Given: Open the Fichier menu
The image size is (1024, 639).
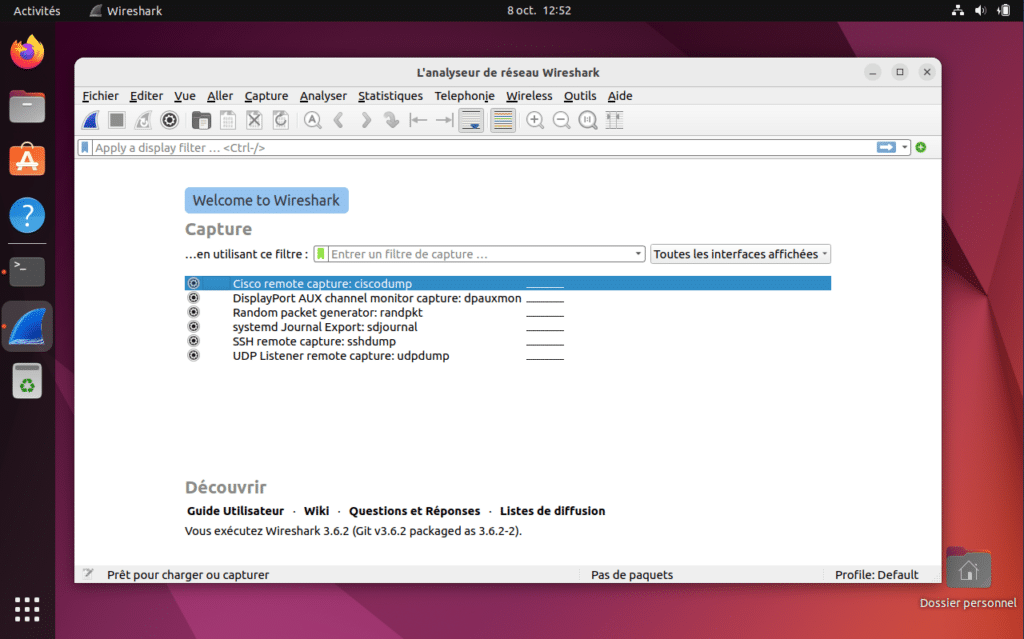Looking at the screenshot, I should (101, 96).
